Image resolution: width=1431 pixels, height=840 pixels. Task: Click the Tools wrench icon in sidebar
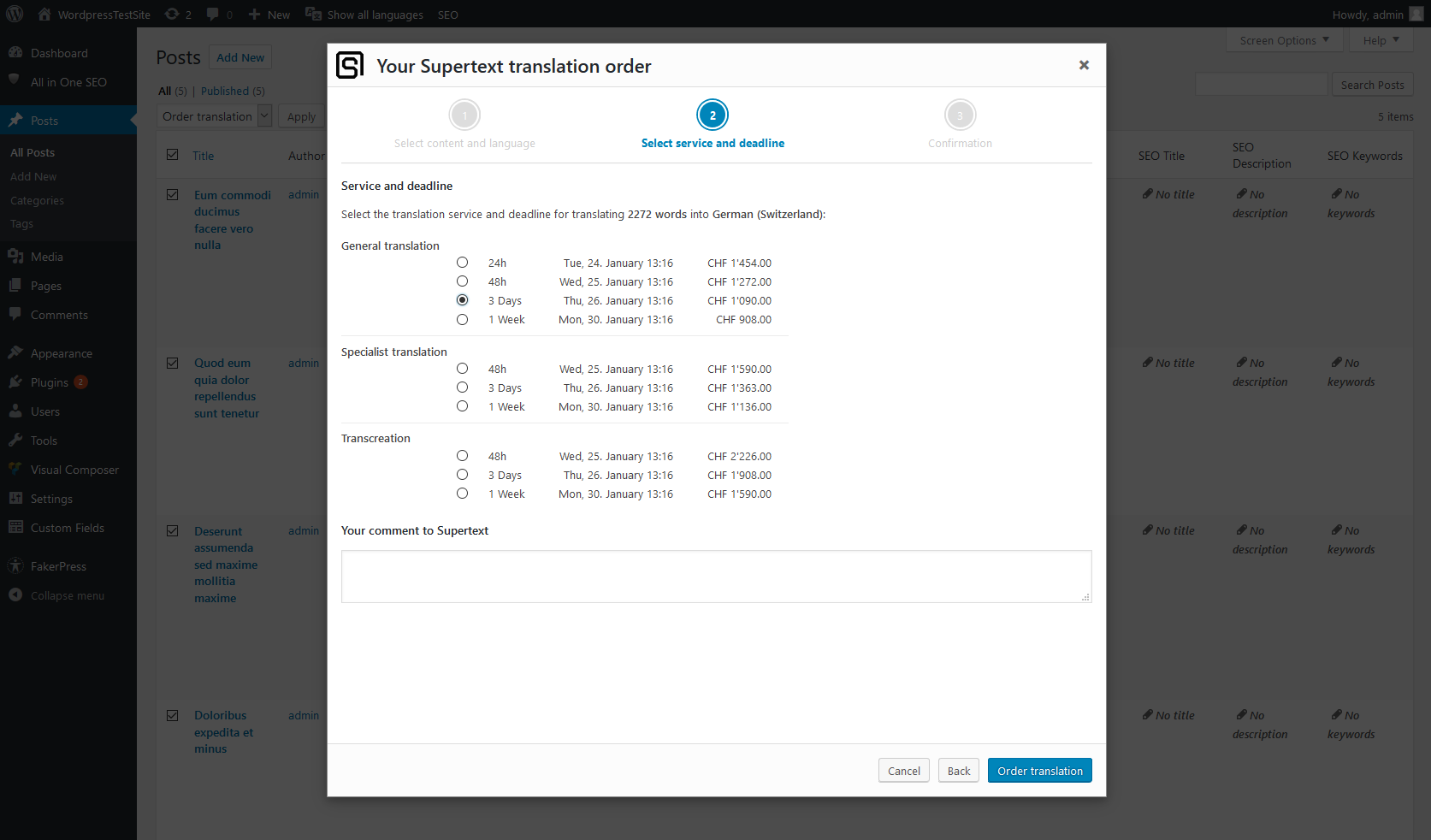click(x=15, y=441)
